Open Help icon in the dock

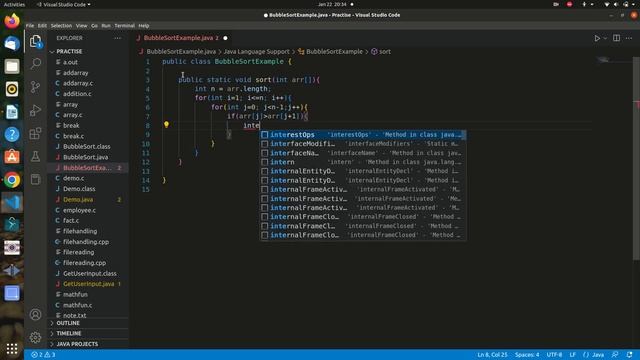point(12,134)
